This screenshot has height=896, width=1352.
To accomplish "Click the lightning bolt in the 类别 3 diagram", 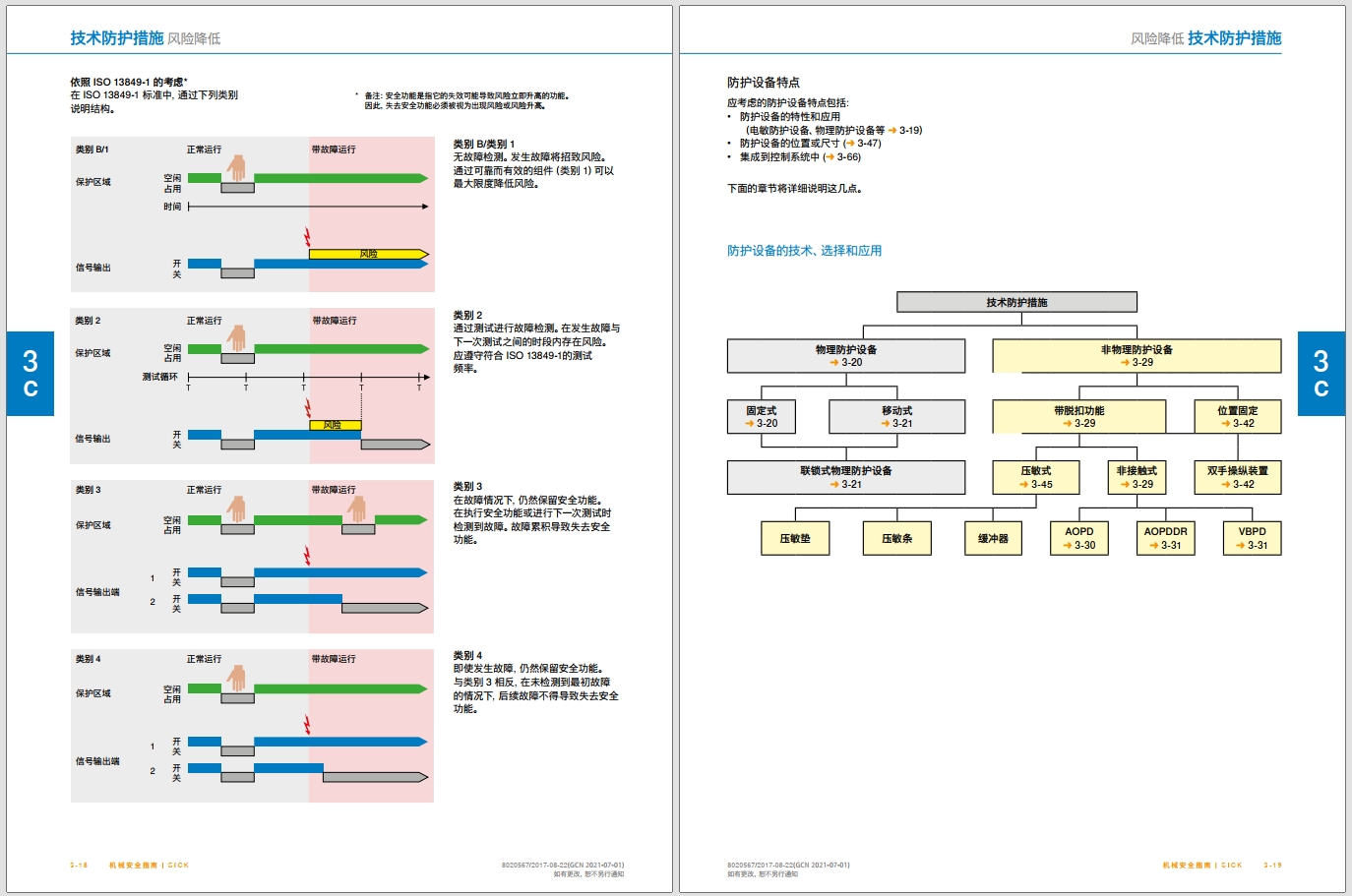I will (308, 556).
